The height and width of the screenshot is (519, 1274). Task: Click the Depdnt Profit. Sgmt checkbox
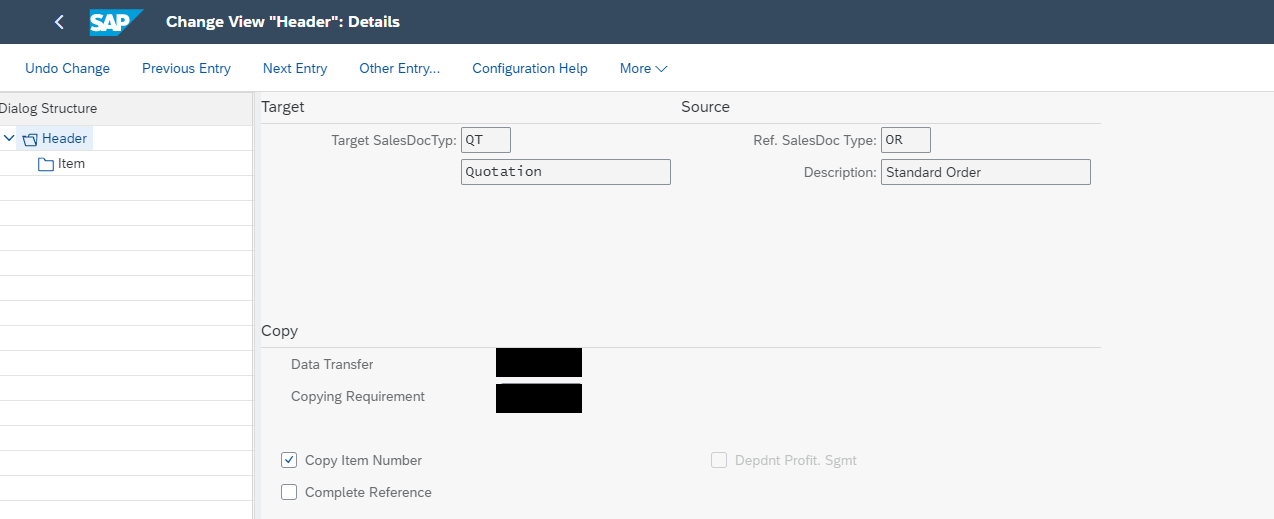pyautogui.click(x=719, y=460)
